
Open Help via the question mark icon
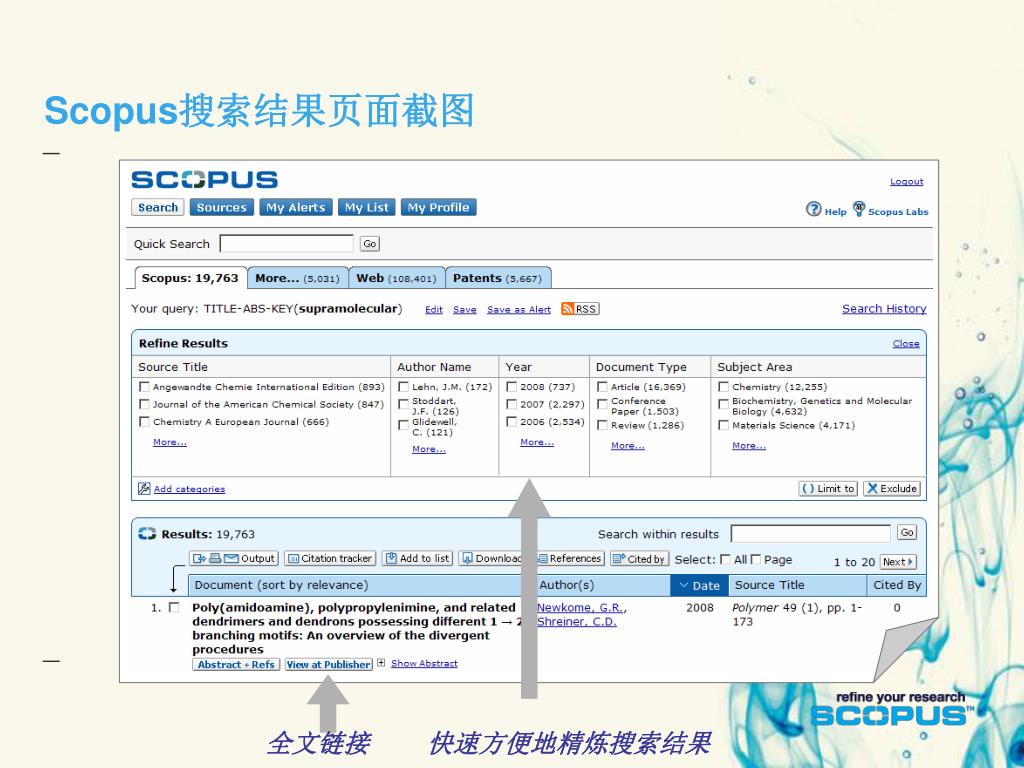[x=813, y=209]
